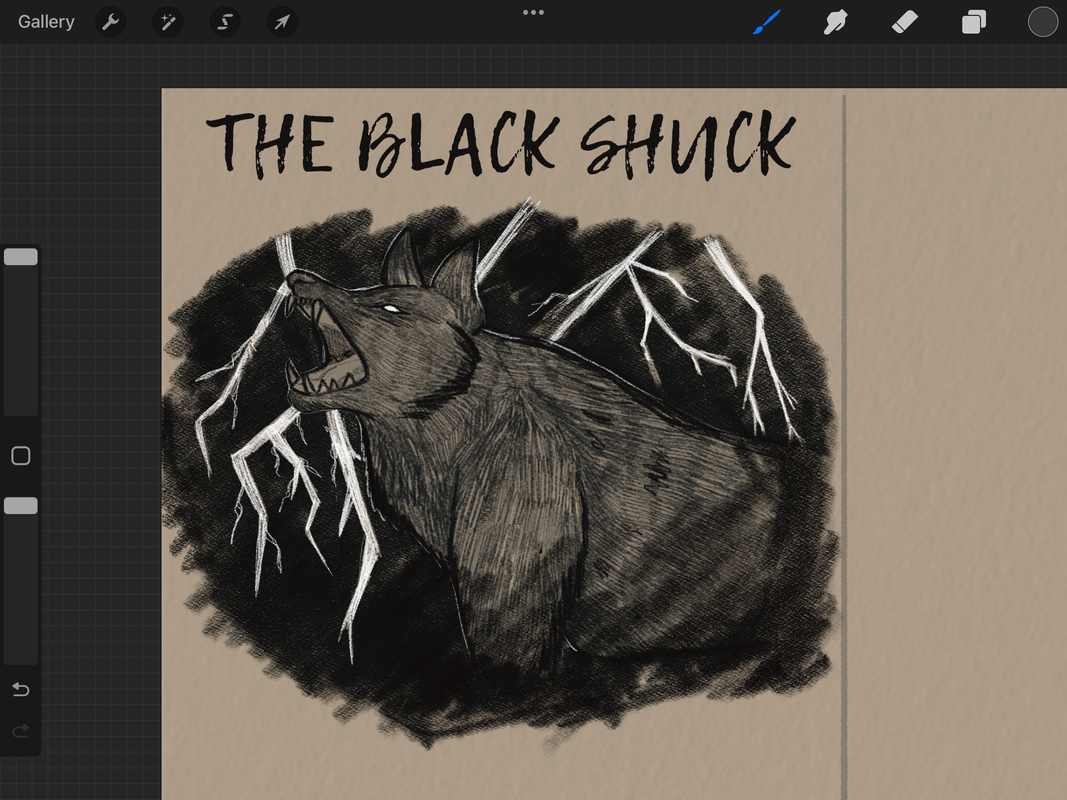Viewport: 1067px width, 800px height.
Task: Open the Adjustments magic wand menu
Action: tap(167, 22)
